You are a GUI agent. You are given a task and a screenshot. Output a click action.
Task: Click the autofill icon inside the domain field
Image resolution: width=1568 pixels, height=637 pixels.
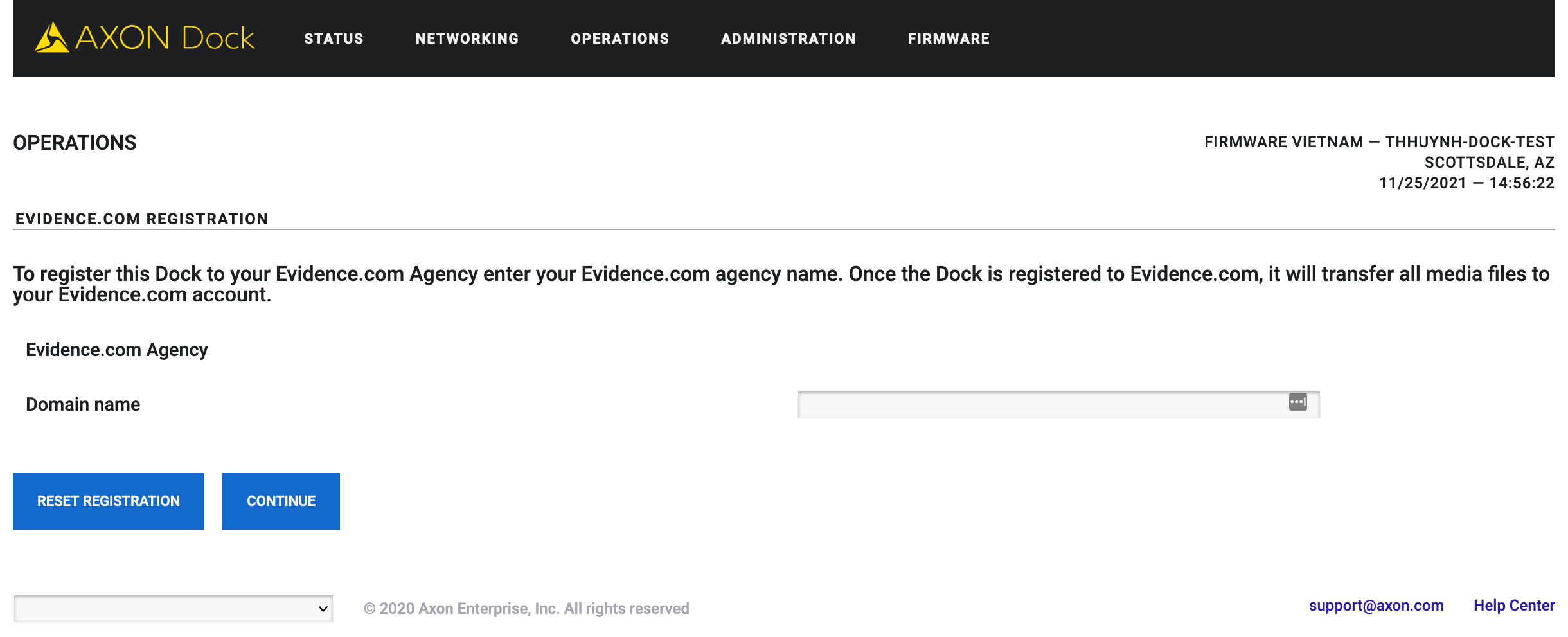pyautogui.click(x=1297, y=402)
